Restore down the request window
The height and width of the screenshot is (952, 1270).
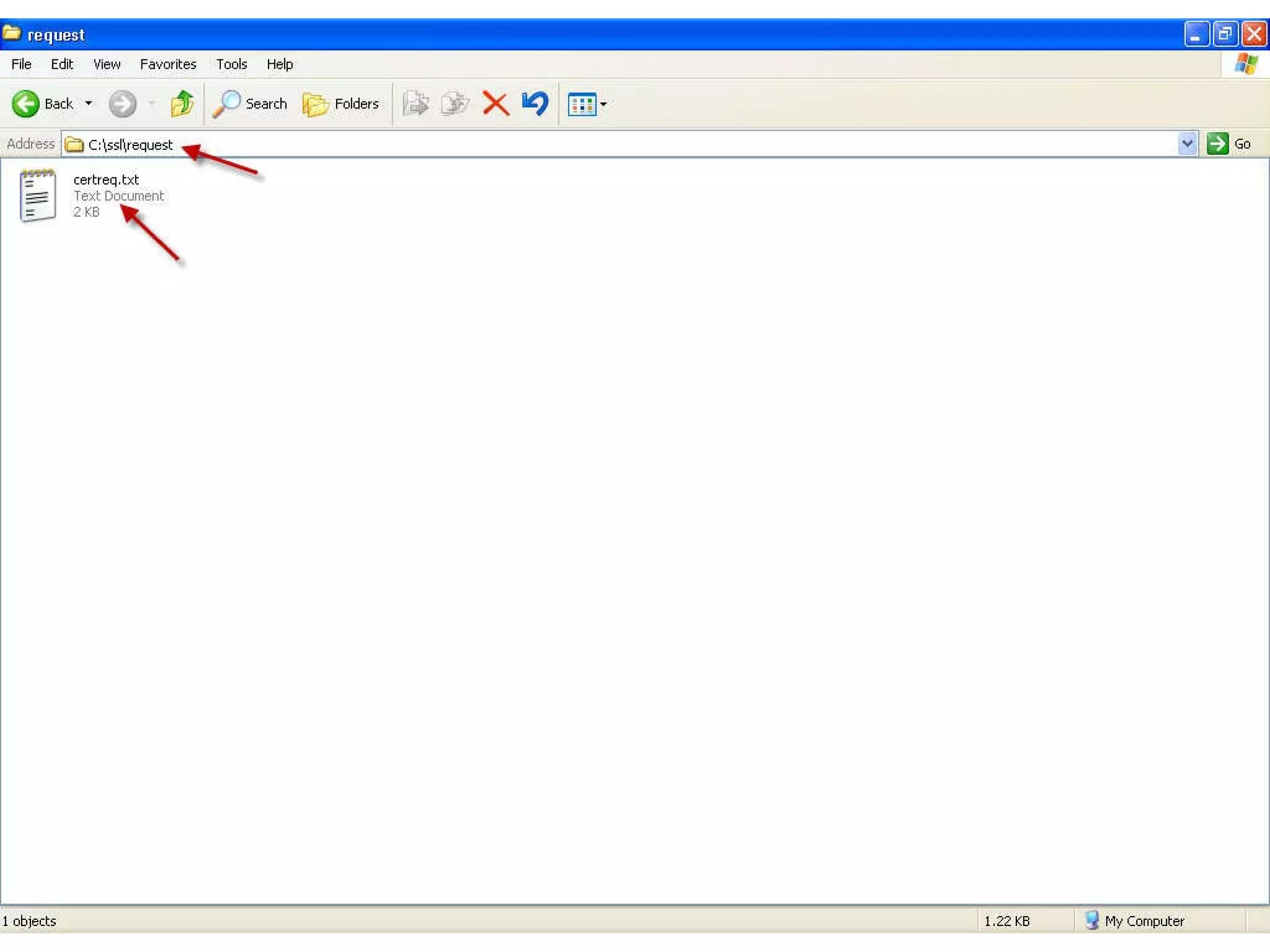point(1225,34)
